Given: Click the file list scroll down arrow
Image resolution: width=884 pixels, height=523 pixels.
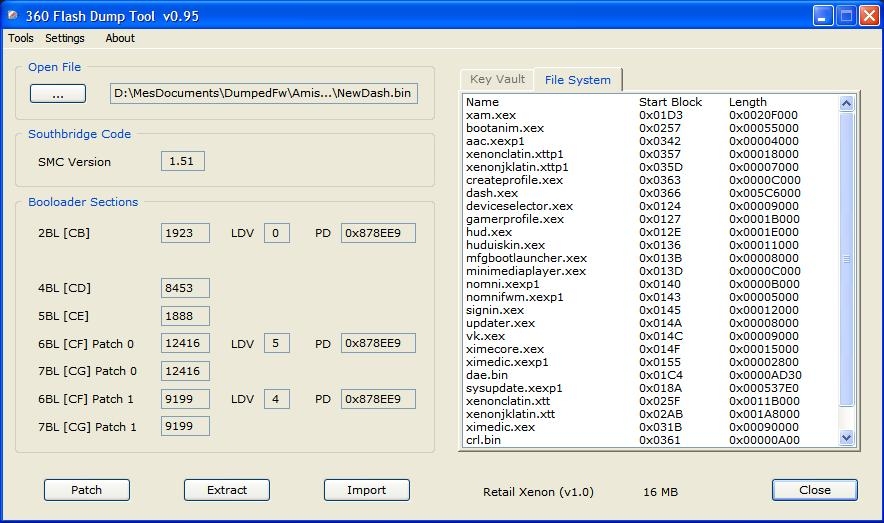Looking at the screenshot, I should tap(847, 437).
